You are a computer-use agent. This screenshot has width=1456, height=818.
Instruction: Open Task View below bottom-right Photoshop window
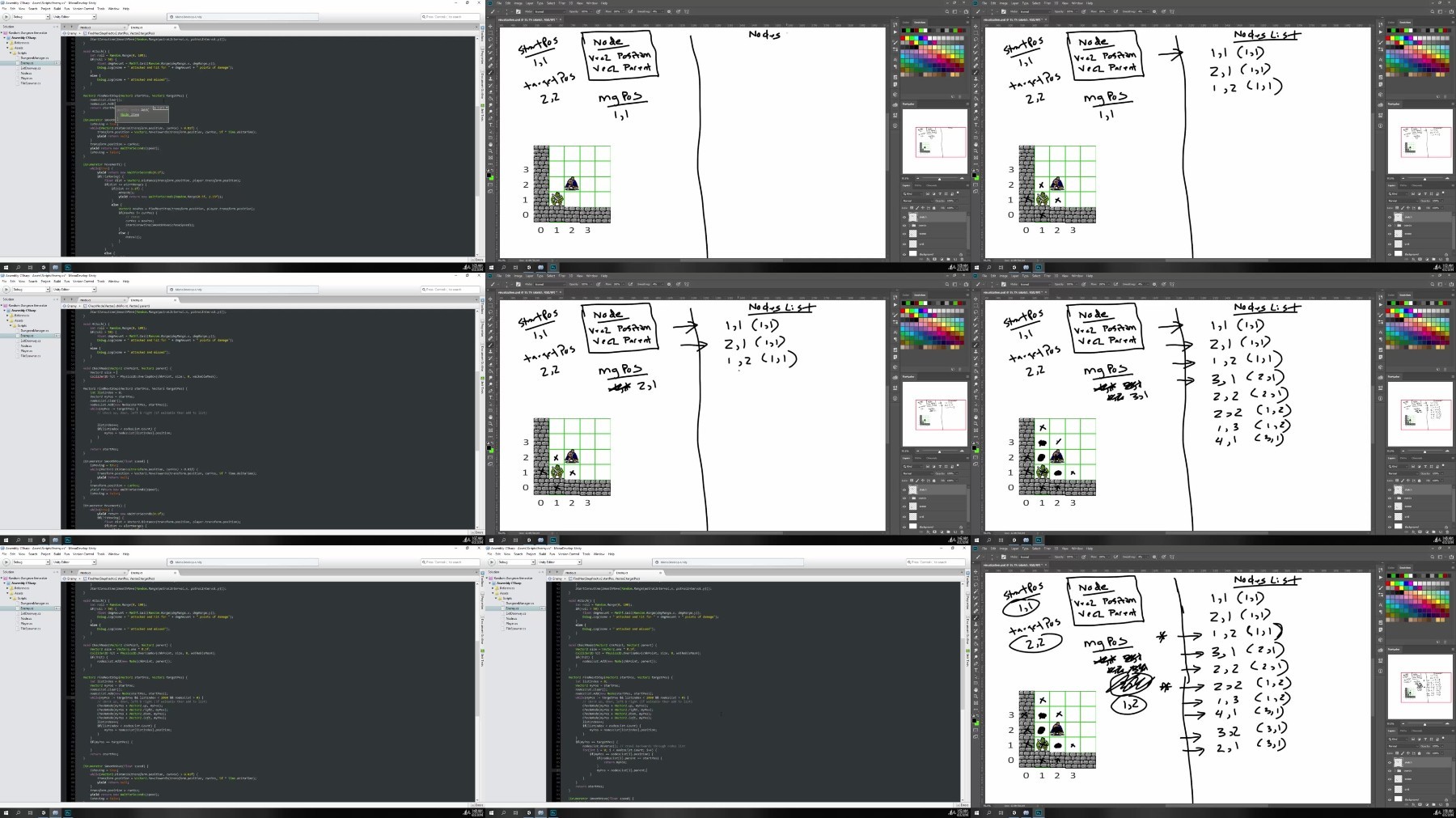[x=1001, y=812]
